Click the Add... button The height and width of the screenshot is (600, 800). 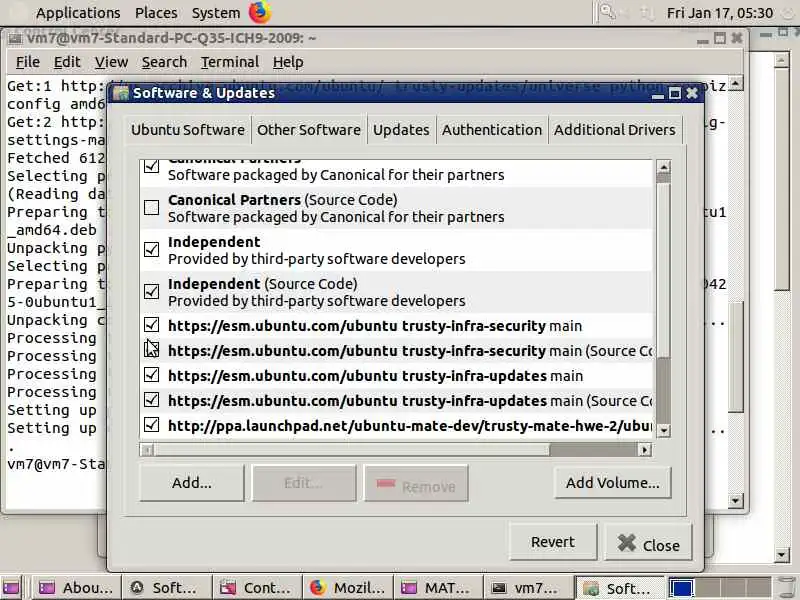pyautogui.click(x=192, y=483)
